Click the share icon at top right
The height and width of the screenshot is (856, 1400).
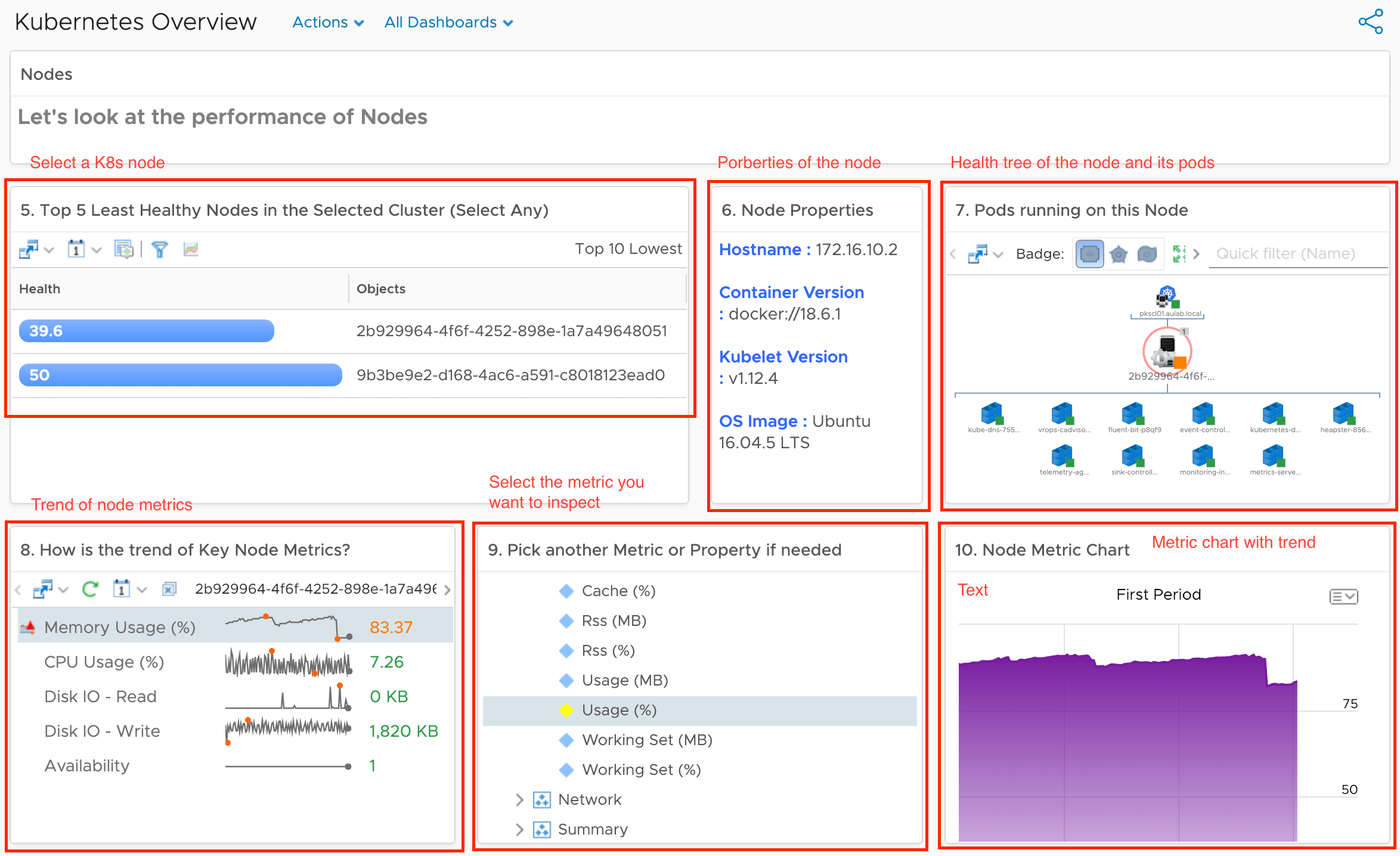[1371, 21]
